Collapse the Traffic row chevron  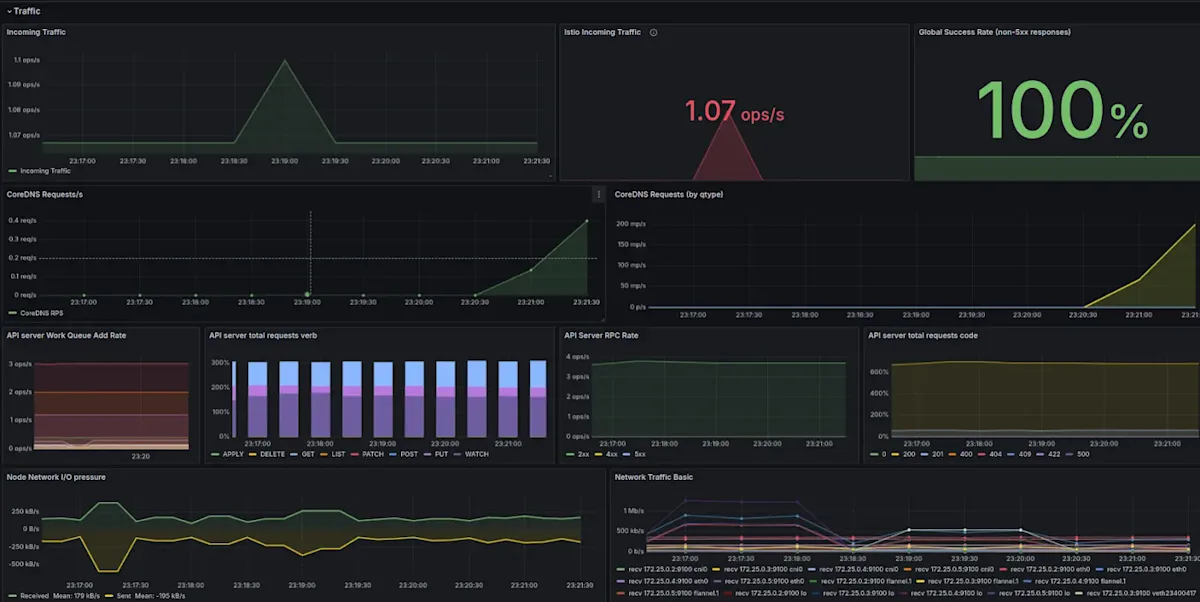tap(9, 11)
